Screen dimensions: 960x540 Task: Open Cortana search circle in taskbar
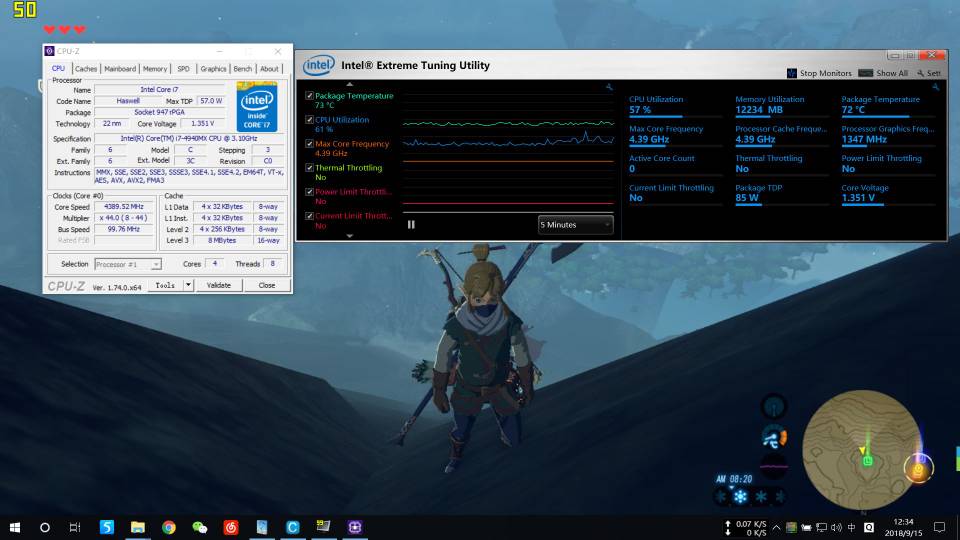tap(45, 527)
